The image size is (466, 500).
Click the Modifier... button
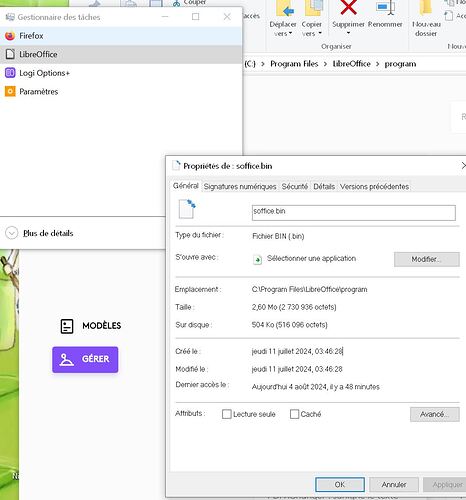(427, 259)
